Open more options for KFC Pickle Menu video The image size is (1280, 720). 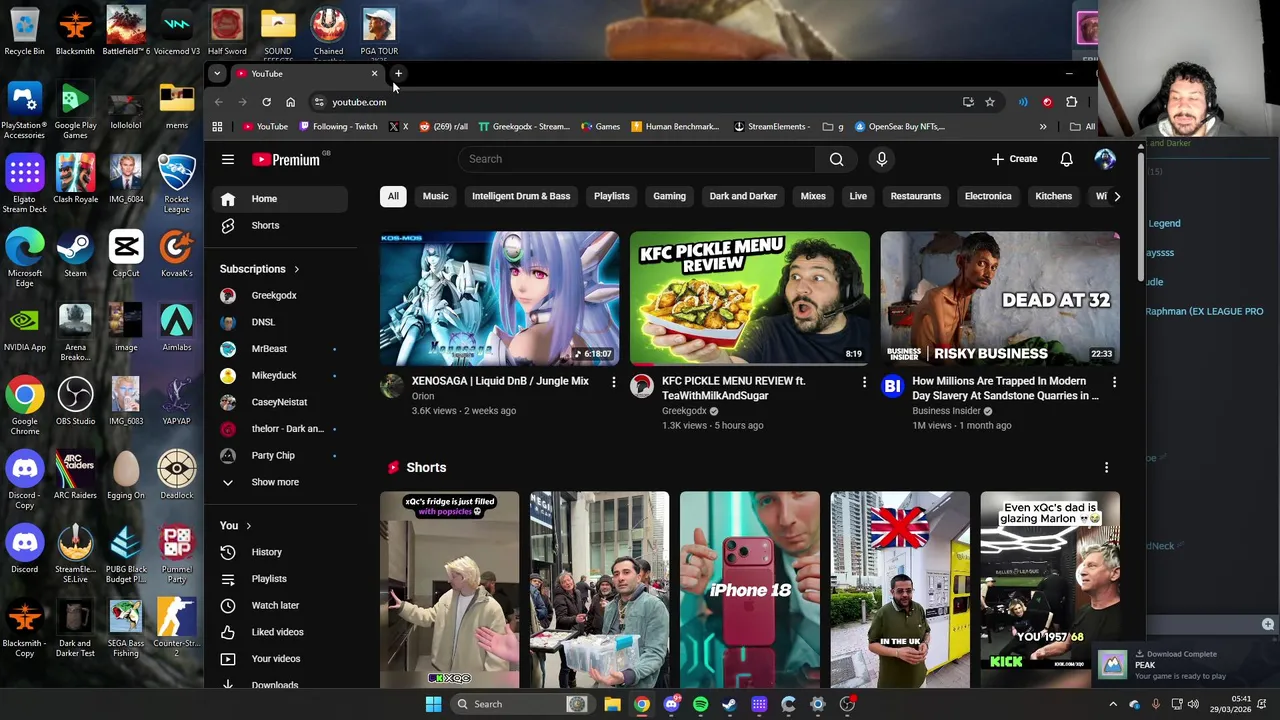864,382
